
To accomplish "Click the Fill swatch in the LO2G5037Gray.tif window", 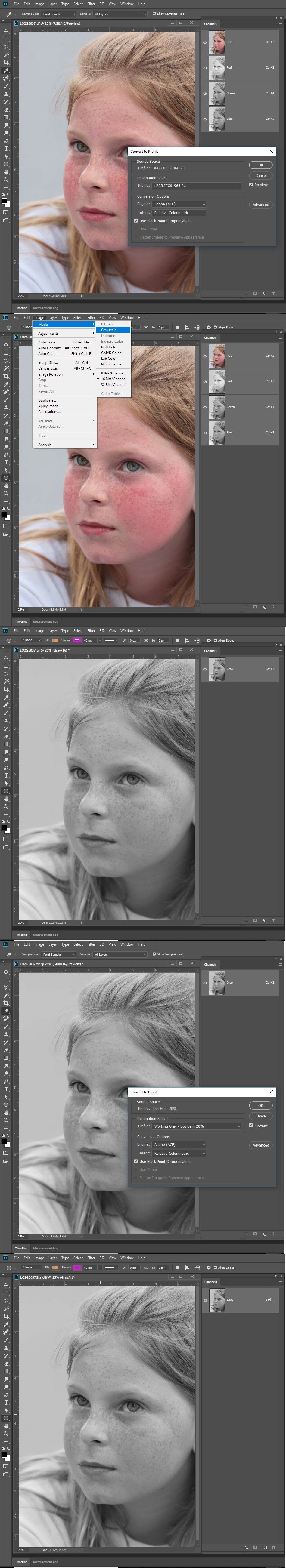I will 55,1267.
